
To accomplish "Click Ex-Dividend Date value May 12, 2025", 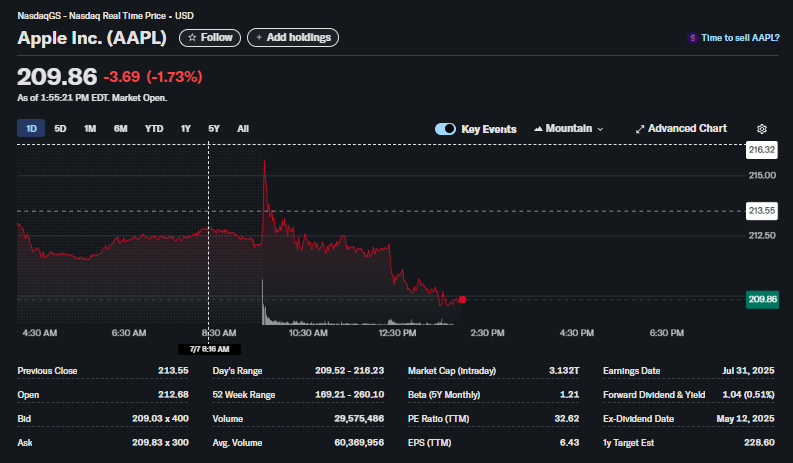I will [745, 418].
